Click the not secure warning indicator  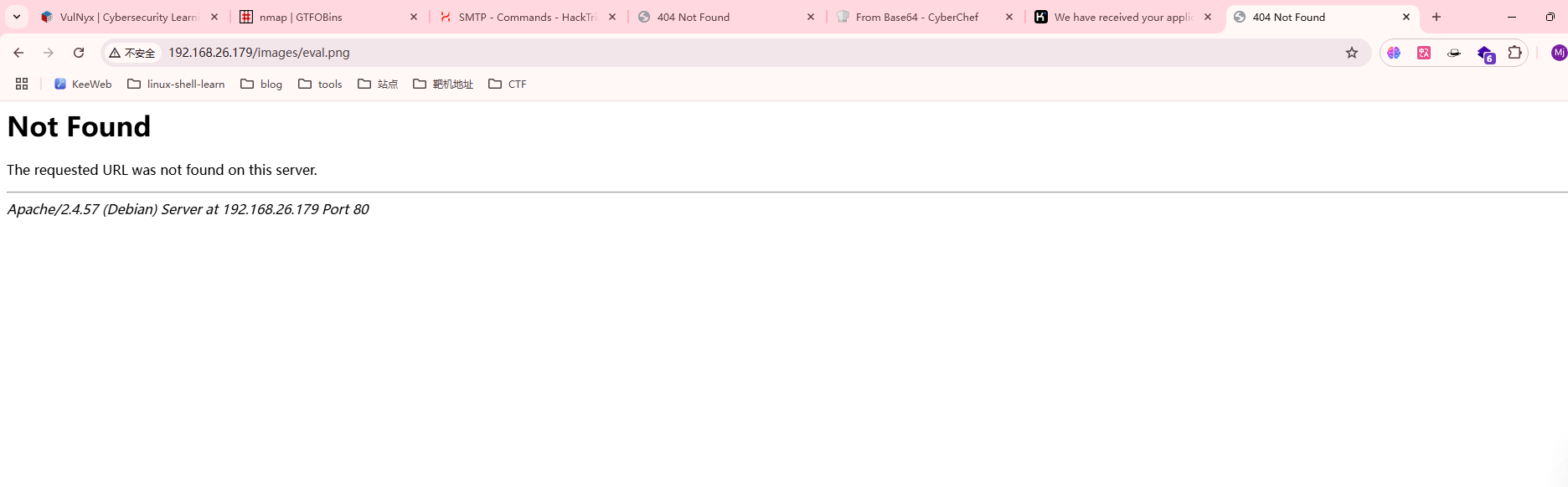click(x=132, y=53)
